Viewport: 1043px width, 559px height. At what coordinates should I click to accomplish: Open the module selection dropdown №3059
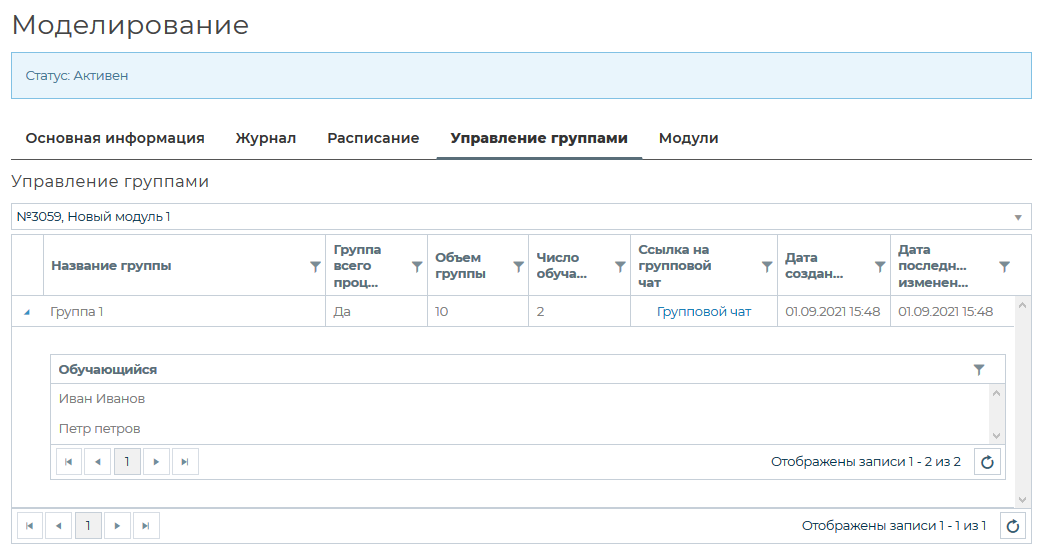(x=1018, y=217)
